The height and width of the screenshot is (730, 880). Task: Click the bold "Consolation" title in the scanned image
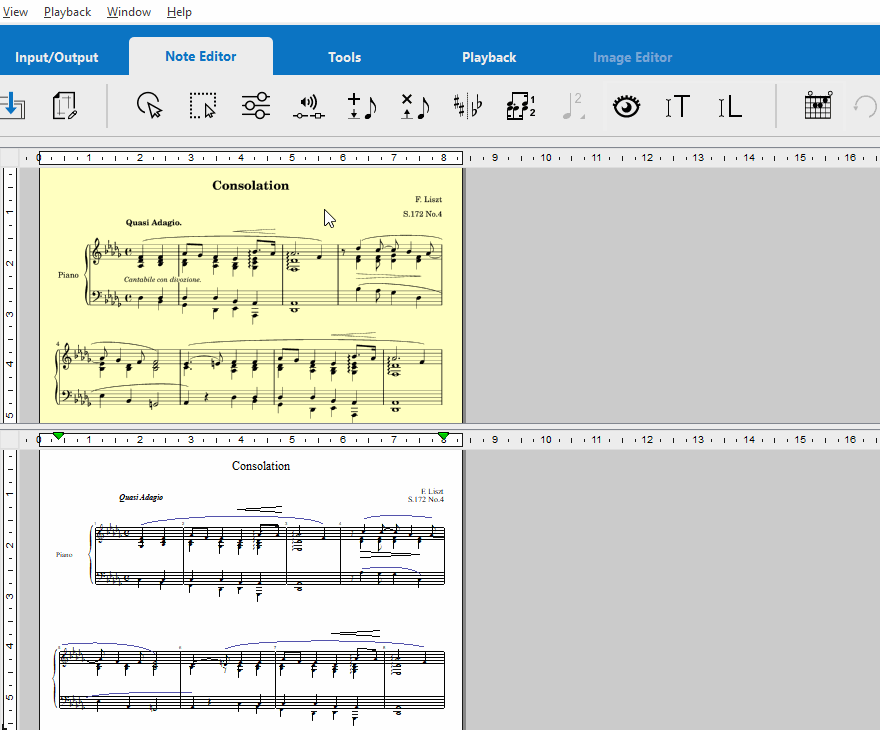[x=250, y=186]
